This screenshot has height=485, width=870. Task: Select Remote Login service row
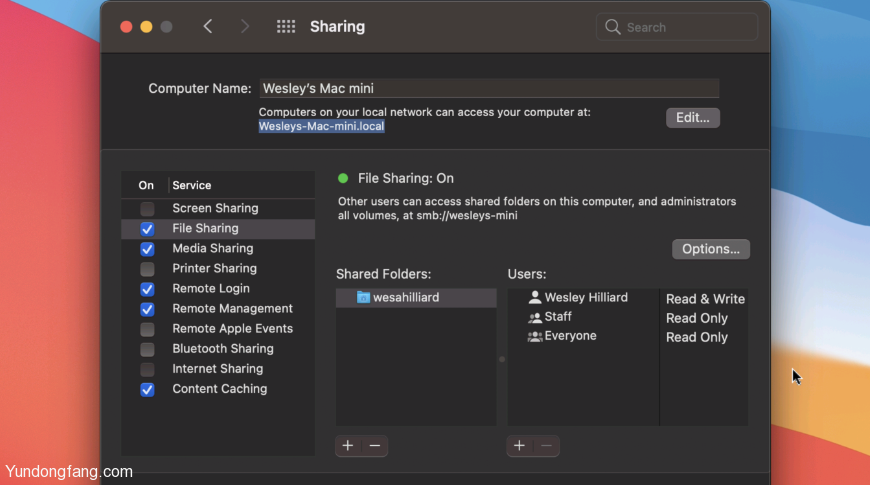click(x=218, y=289)
